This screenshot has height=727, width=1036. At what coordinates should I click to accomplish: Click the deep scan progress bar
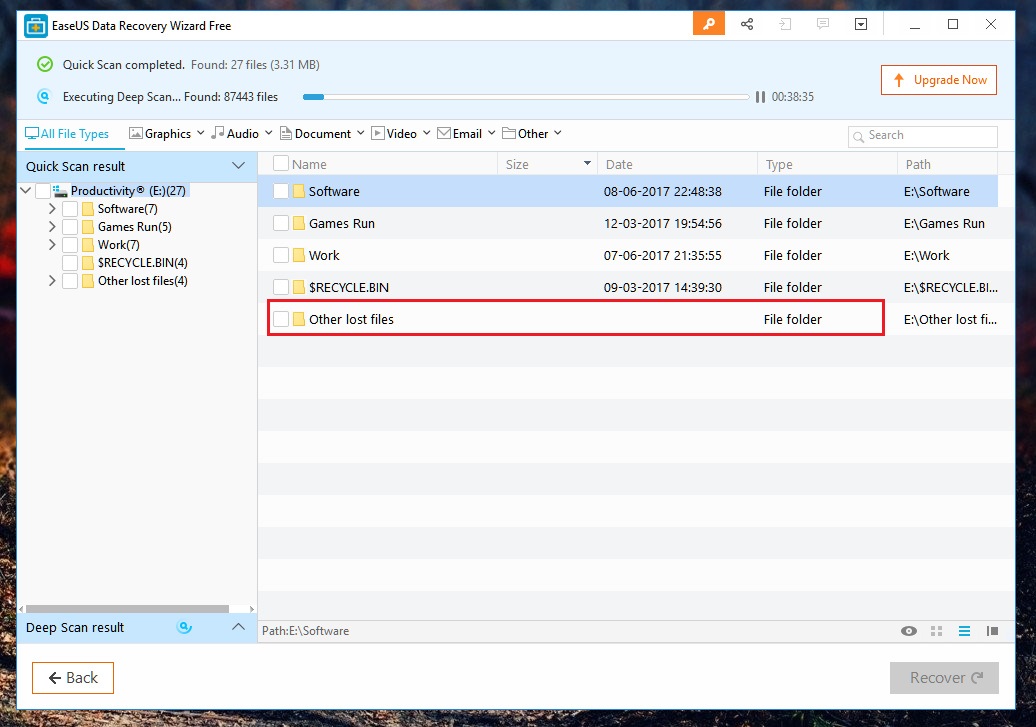click(x=526, y=96)
